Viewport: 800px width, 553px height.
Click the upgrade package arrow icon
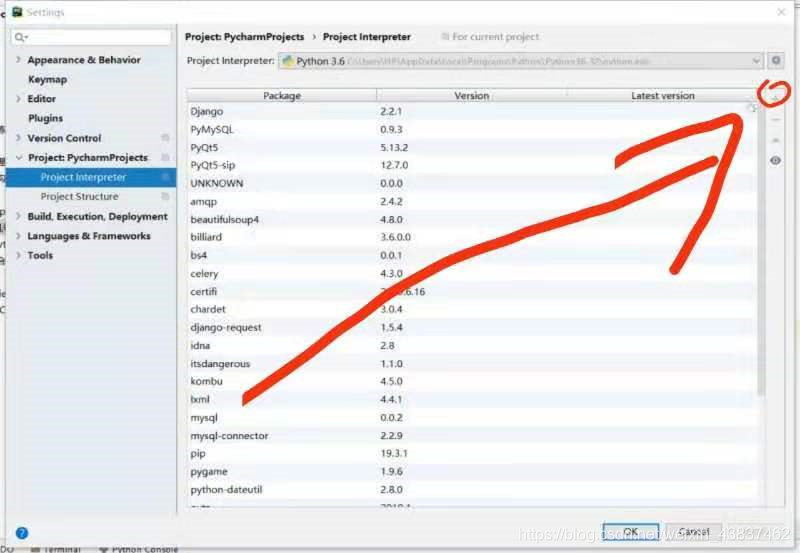[776, 140]
